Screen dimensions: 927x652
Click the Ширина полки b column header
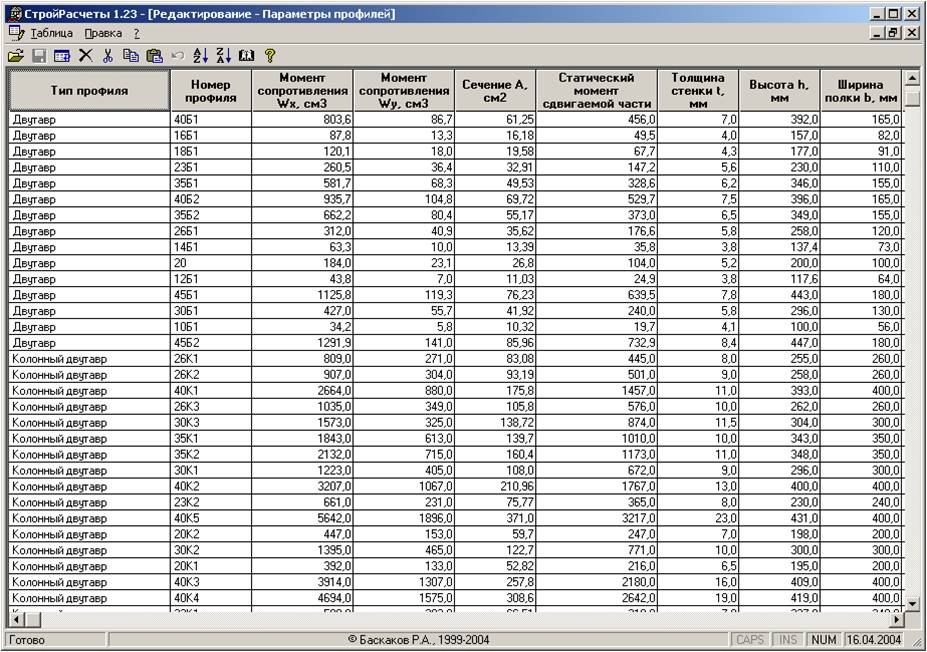861,90
